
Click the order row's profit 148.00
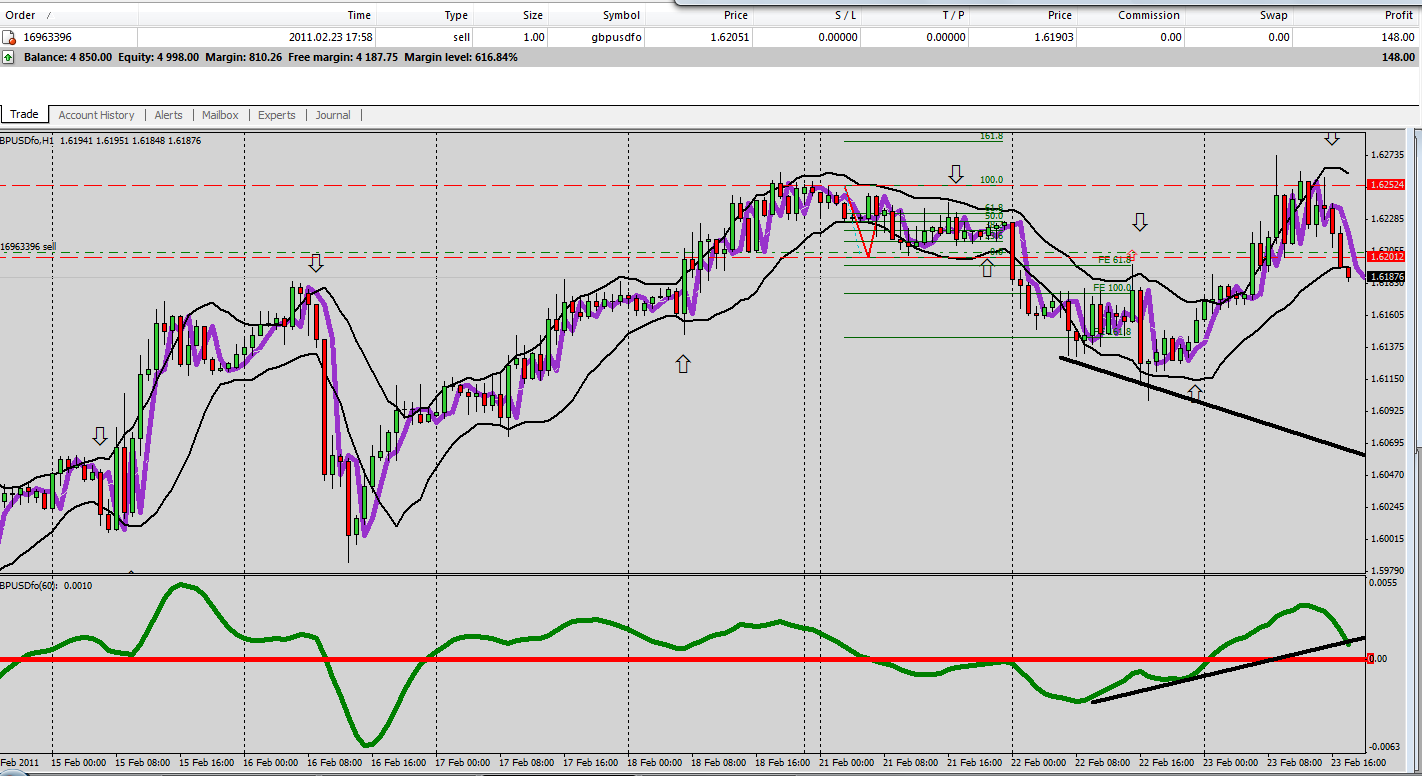1397,37
